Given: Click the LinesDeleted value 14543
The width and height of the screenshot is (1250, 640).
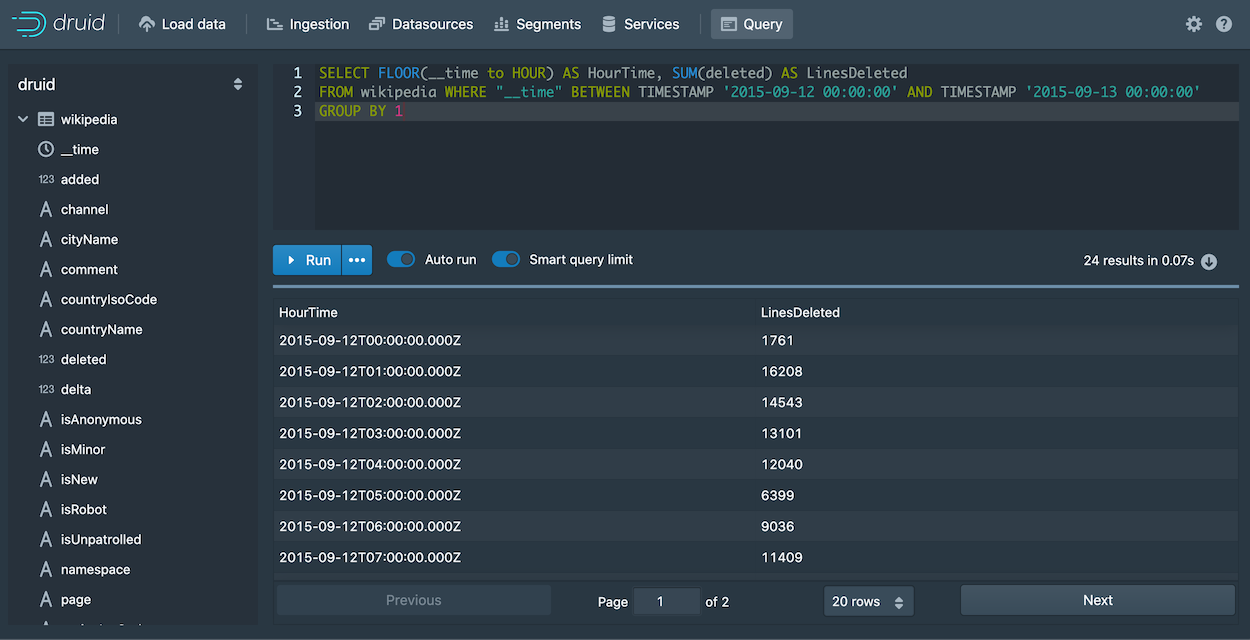Looking at the screenshot, I should 782,402.
